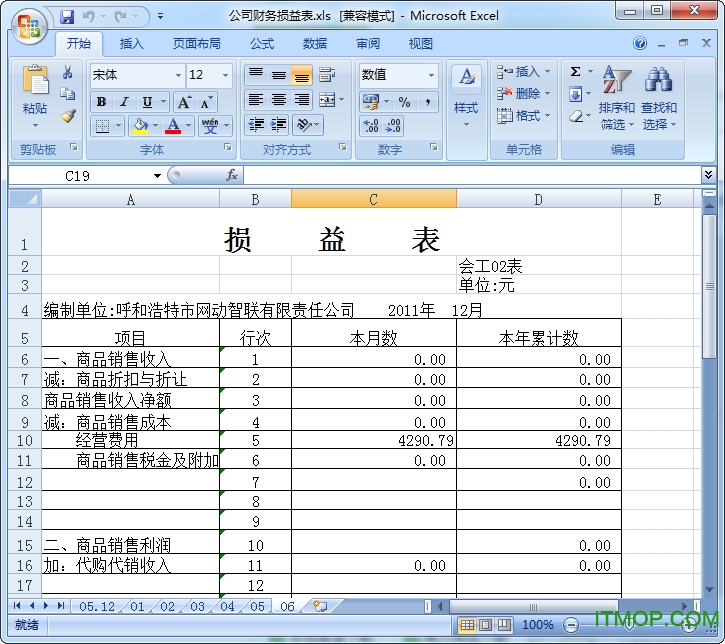Toggle italic formatting
This screenshot has width=725, height=644.
(124, 102)
